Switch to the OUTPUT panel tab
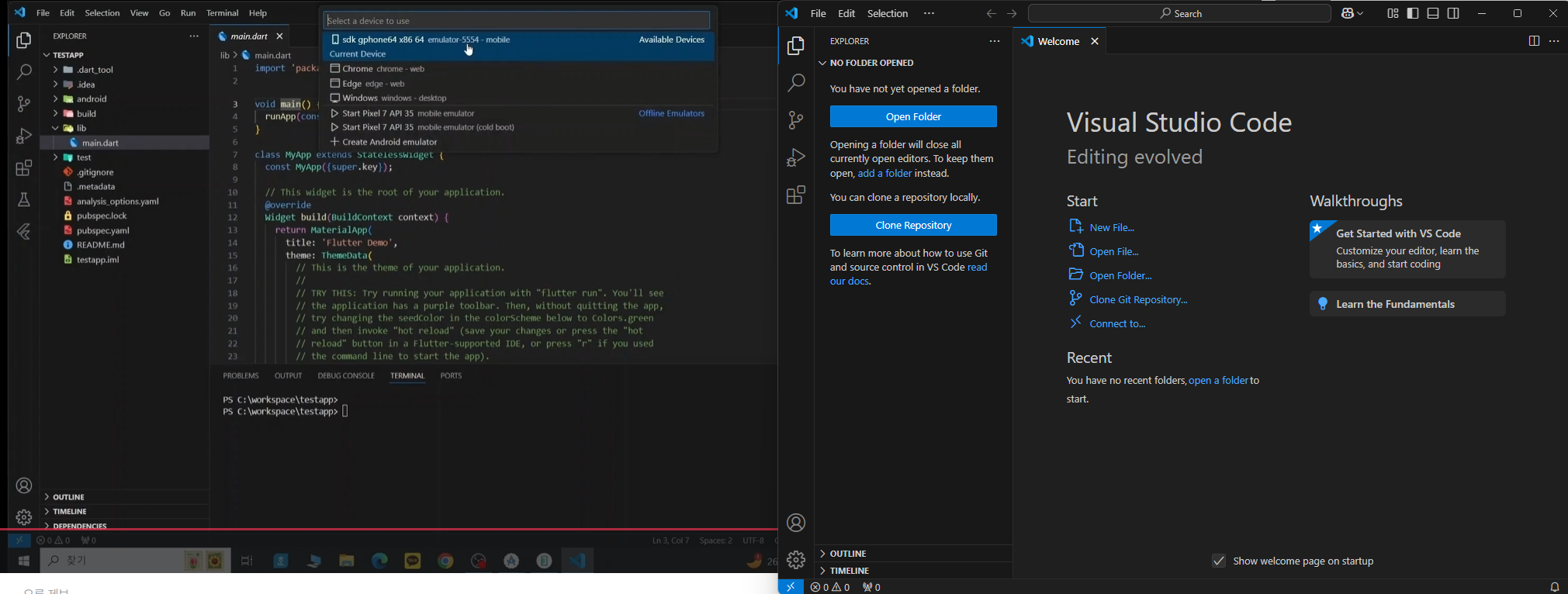The width and height of the screenshot is (1568, 594). [x=289, y=375]
